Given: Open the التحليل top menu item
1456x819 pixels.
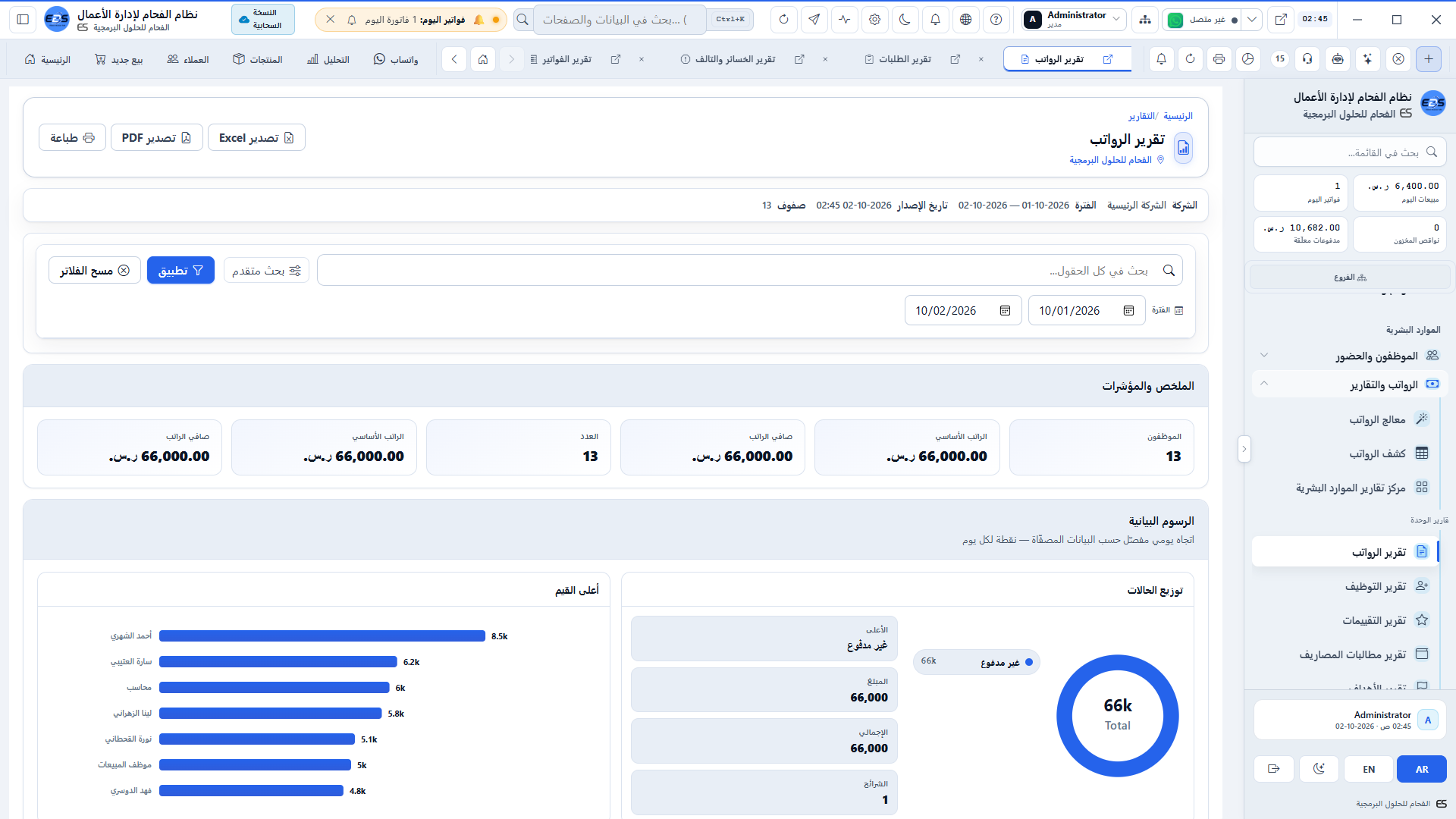Looking at the screenshot, I should tap(328, 59).
